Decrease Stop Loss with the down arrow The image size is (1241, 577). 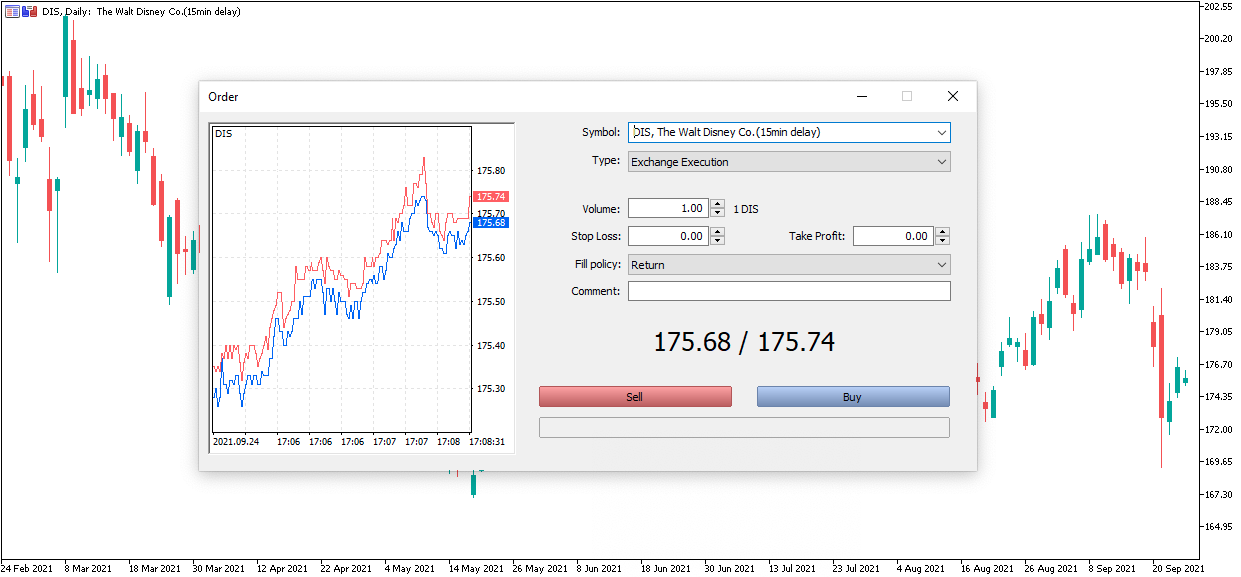coord(718,241)
